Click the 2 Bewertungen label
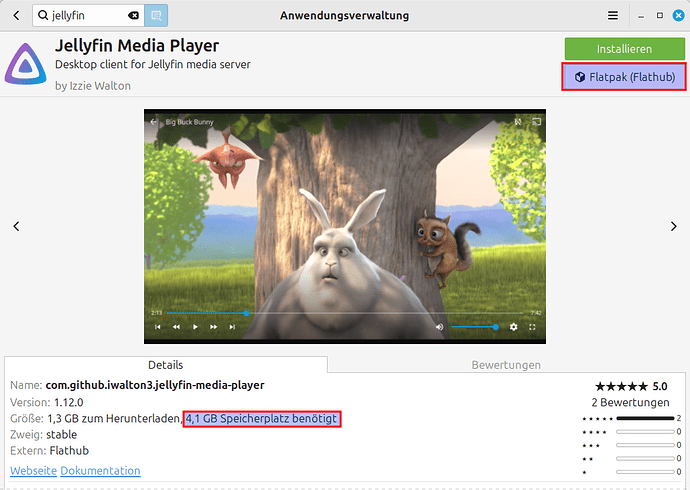 pos(630,402)
